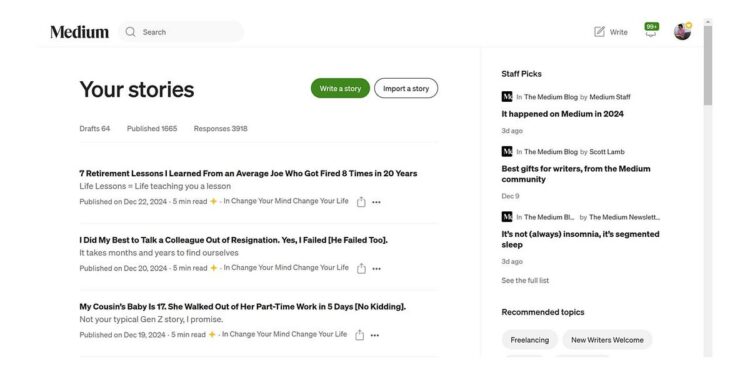Viewport: 750px width, 375px height.
Task: Open The Medium Blog link by Scott Lamb
Action: click(551, 152)
